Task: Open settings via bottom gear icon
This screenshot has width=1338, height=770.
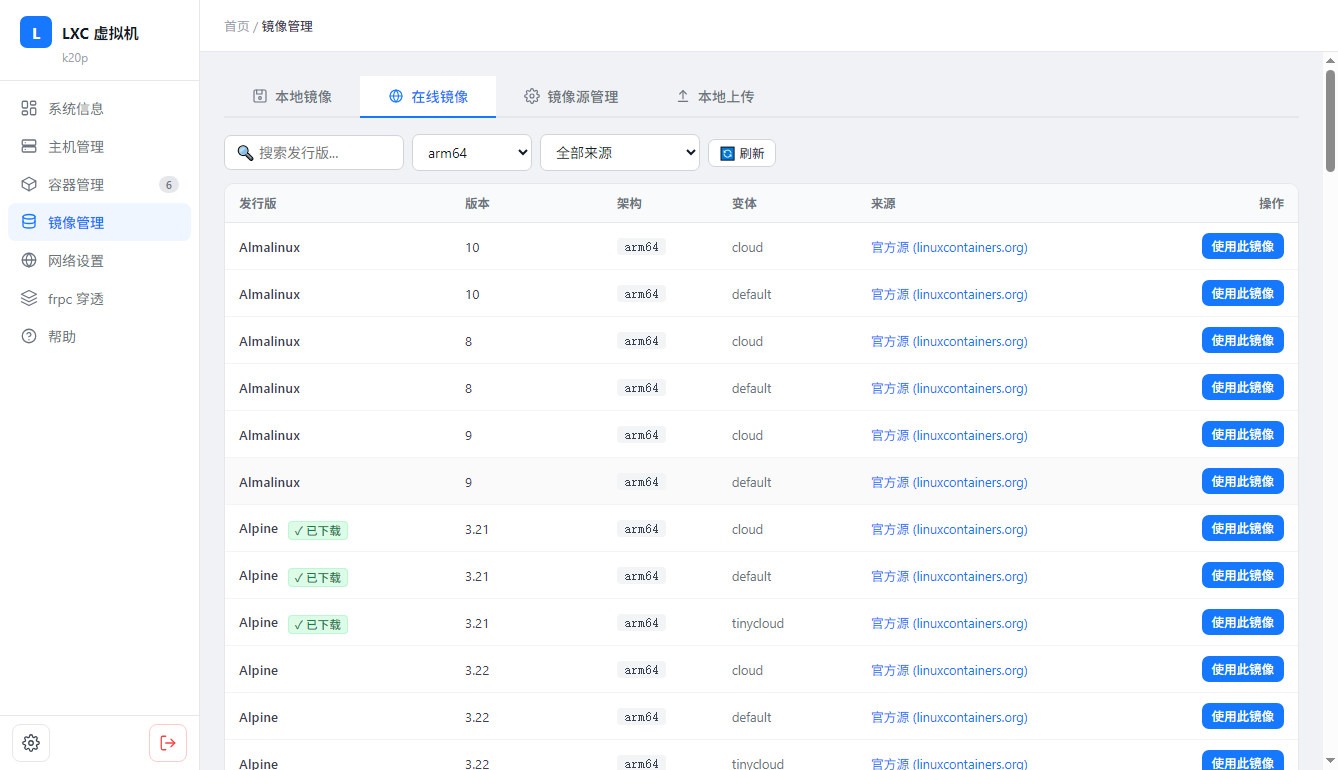Action: (x=31, y=743)
